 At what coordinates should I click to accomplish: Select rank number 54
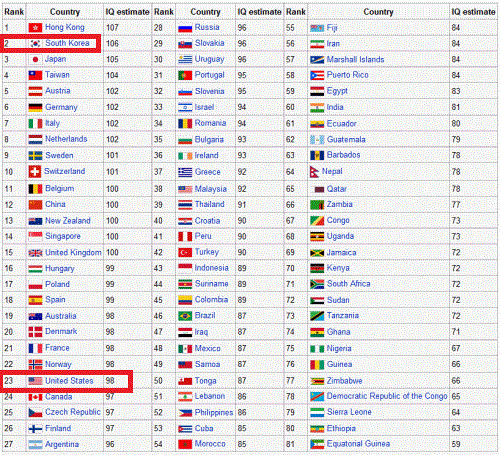tap(158, 444)
